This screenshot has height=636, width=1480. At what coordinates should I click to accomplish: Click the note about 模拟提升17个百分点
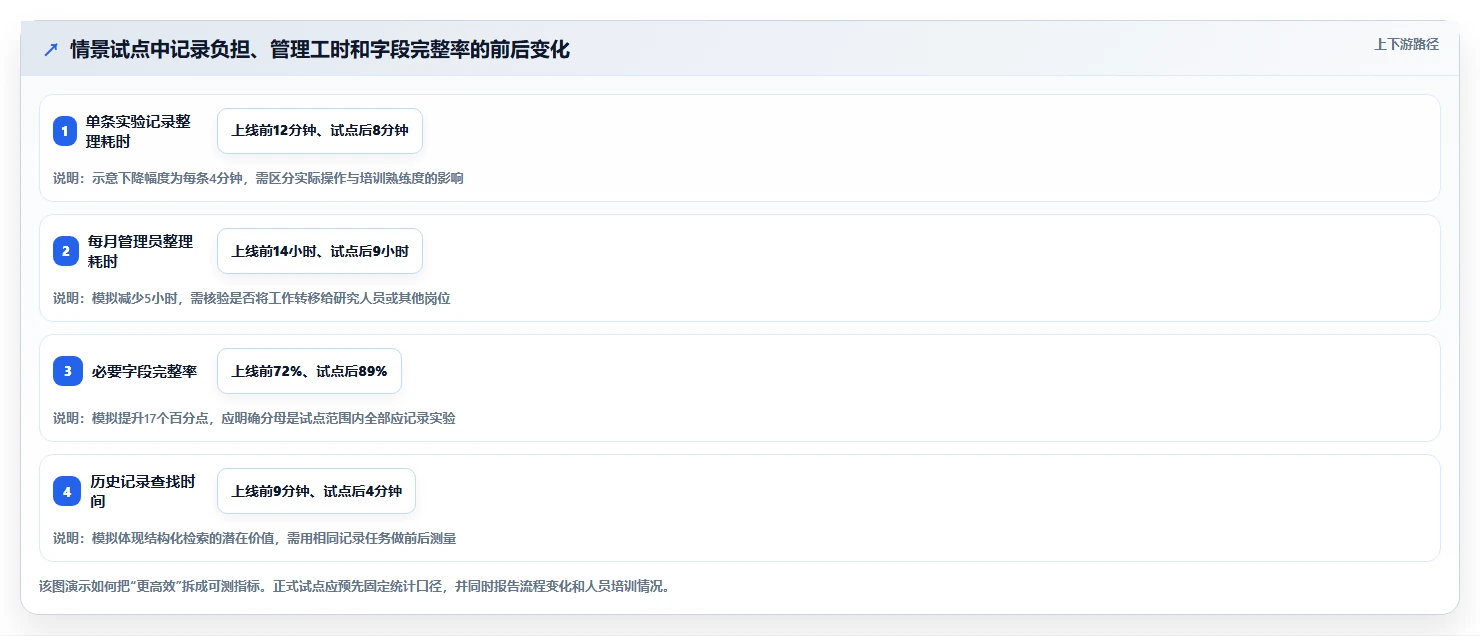click(x=254, y=418)
